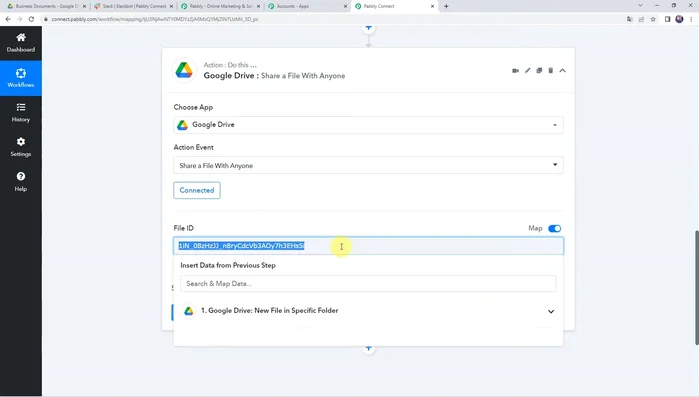The width and height of the screenshot is (699, 397).
Task: Click the Search & Map Data field
Action: [x=368, y=284]
